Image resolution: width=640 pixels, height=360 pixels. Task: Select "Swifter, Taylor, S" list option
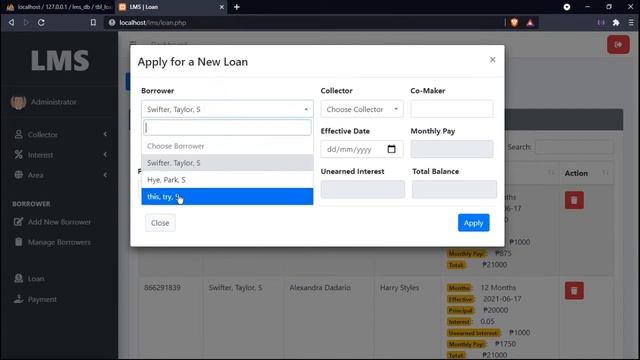227,163
